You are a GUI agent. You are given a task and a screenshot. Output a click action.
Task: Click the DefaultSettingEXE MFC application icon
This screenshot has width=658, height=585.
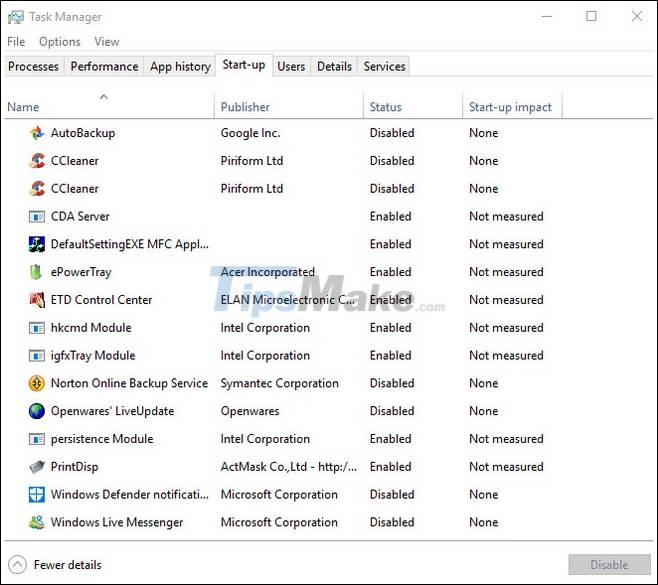point(37,244)
